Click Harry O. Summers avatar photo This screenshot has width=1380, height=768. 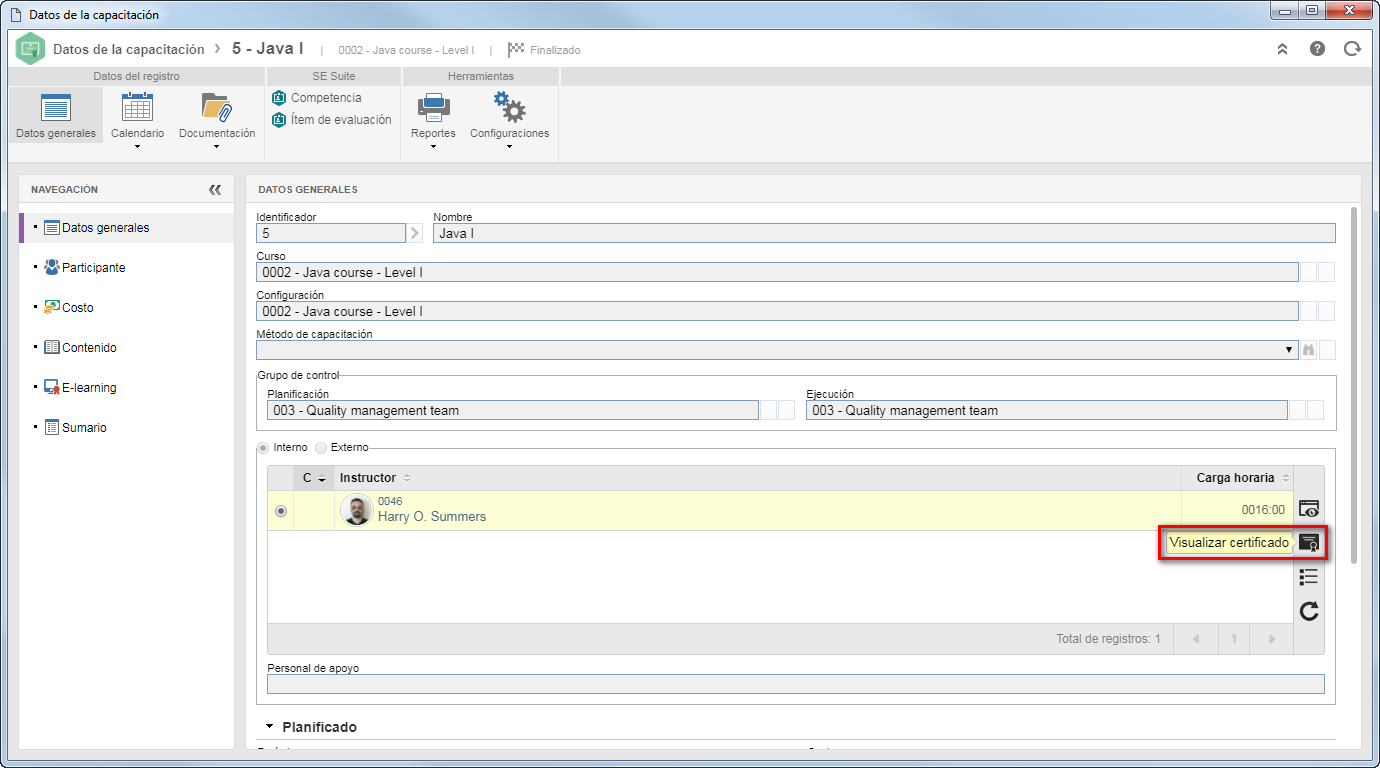click(x=357, y=510)
